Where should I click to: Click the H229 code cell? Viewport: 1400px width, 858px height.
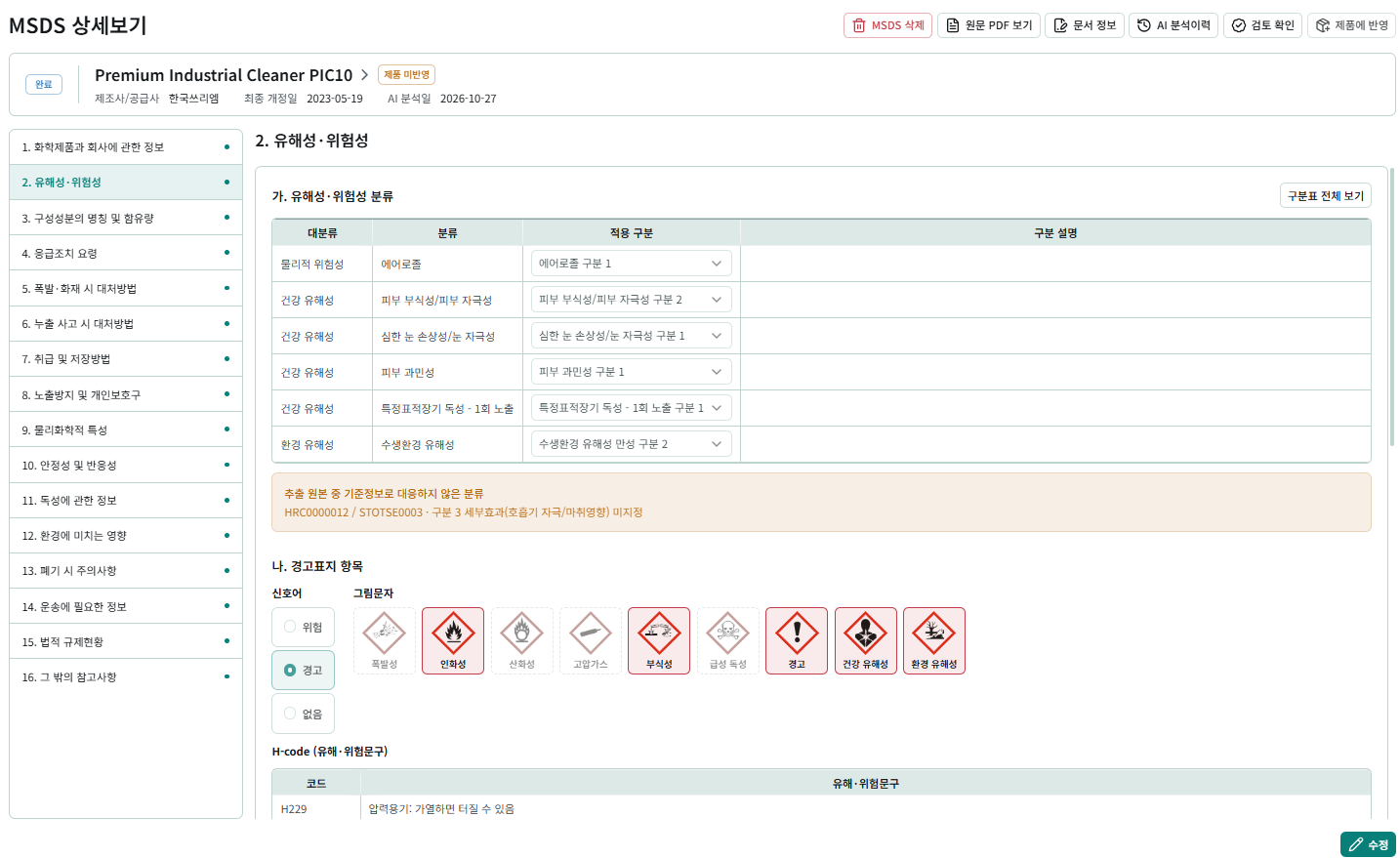coord(316,809)
